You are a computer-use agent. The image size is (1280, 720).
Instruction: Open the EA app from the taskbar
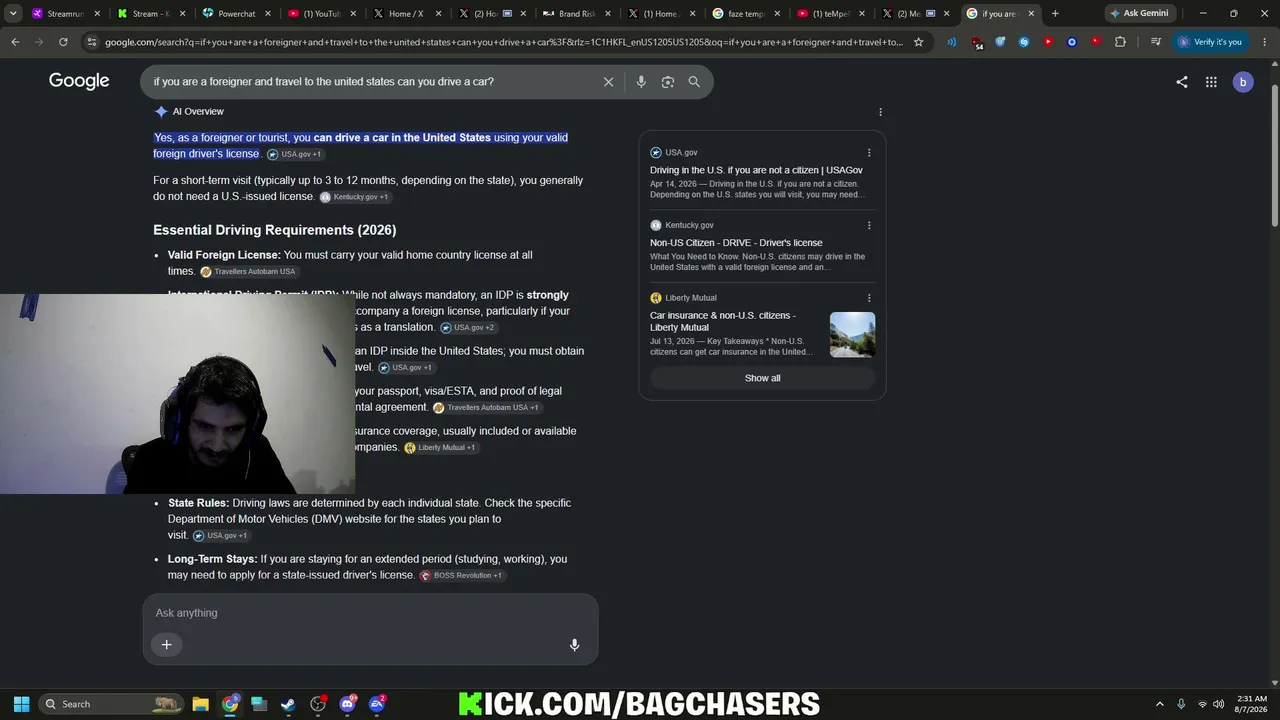tap(377, 704)
